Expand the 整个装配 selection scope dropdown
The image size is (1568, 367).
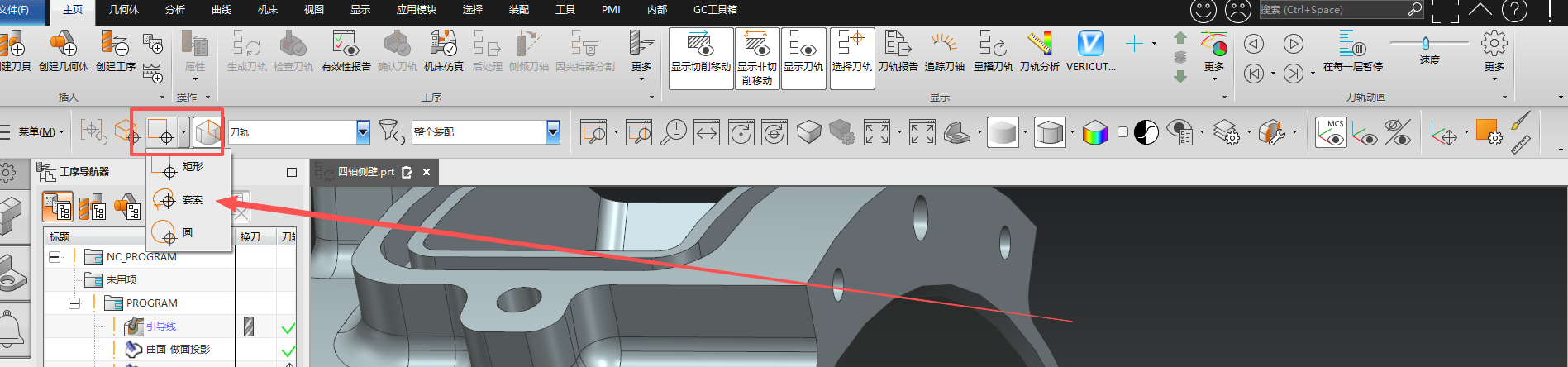[553, 132]
